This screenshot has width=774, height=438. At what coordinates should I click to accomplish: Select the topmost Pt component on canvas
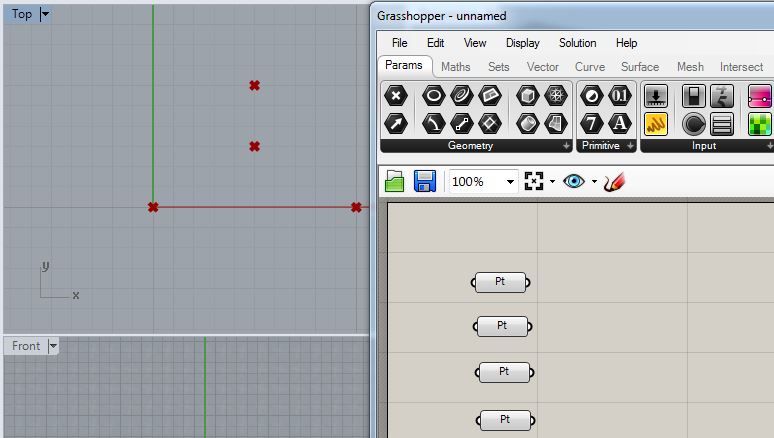click(500, 282)
